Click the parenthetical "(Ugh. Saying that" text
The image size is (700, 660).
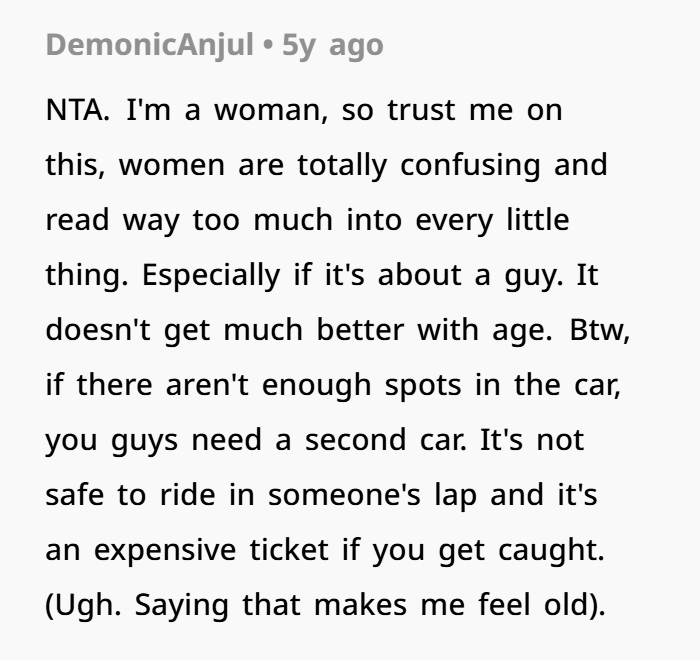[x=174, y=604]
